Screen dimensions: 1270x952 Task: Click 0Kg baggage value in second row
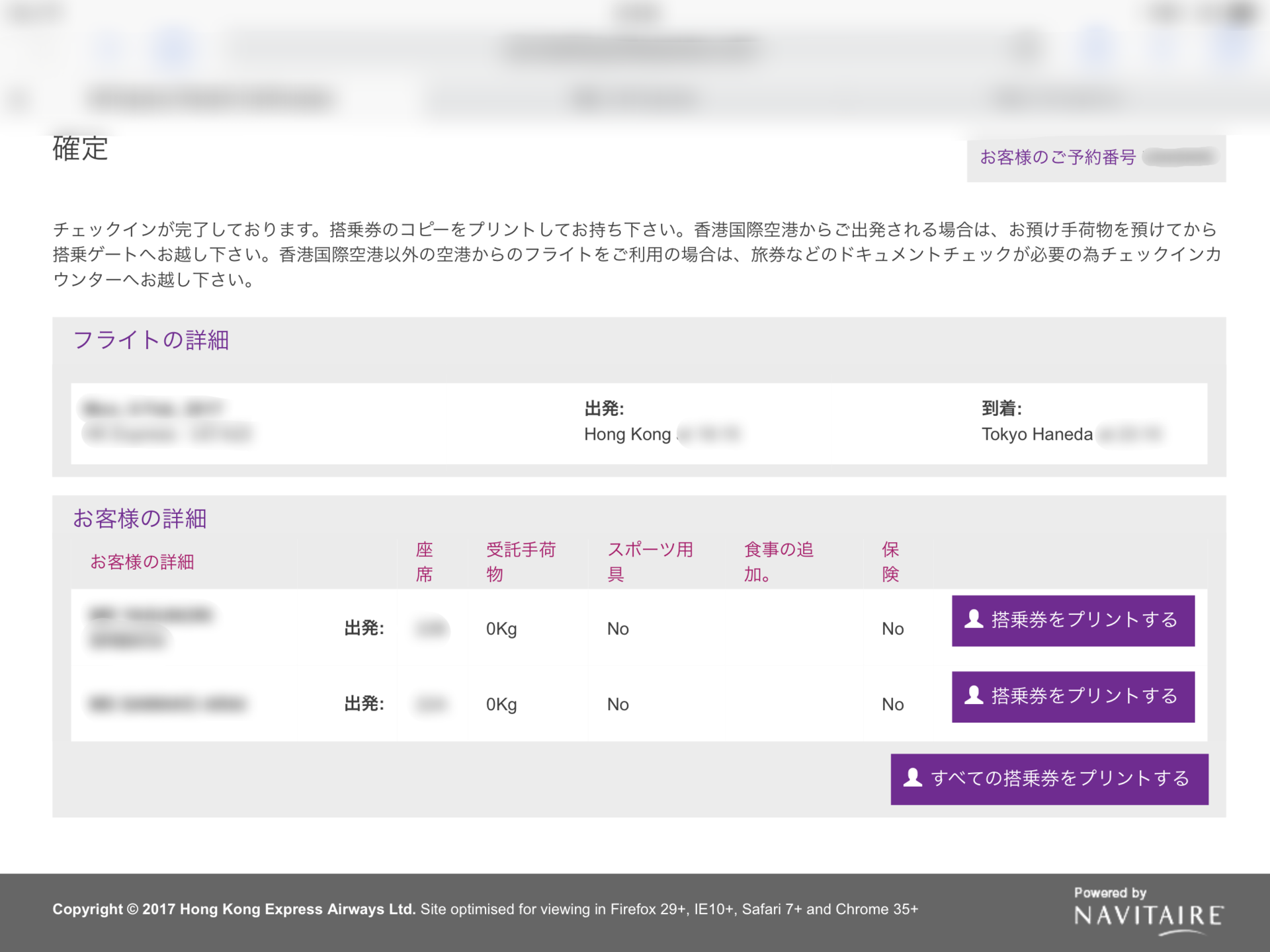click(501, 705)
